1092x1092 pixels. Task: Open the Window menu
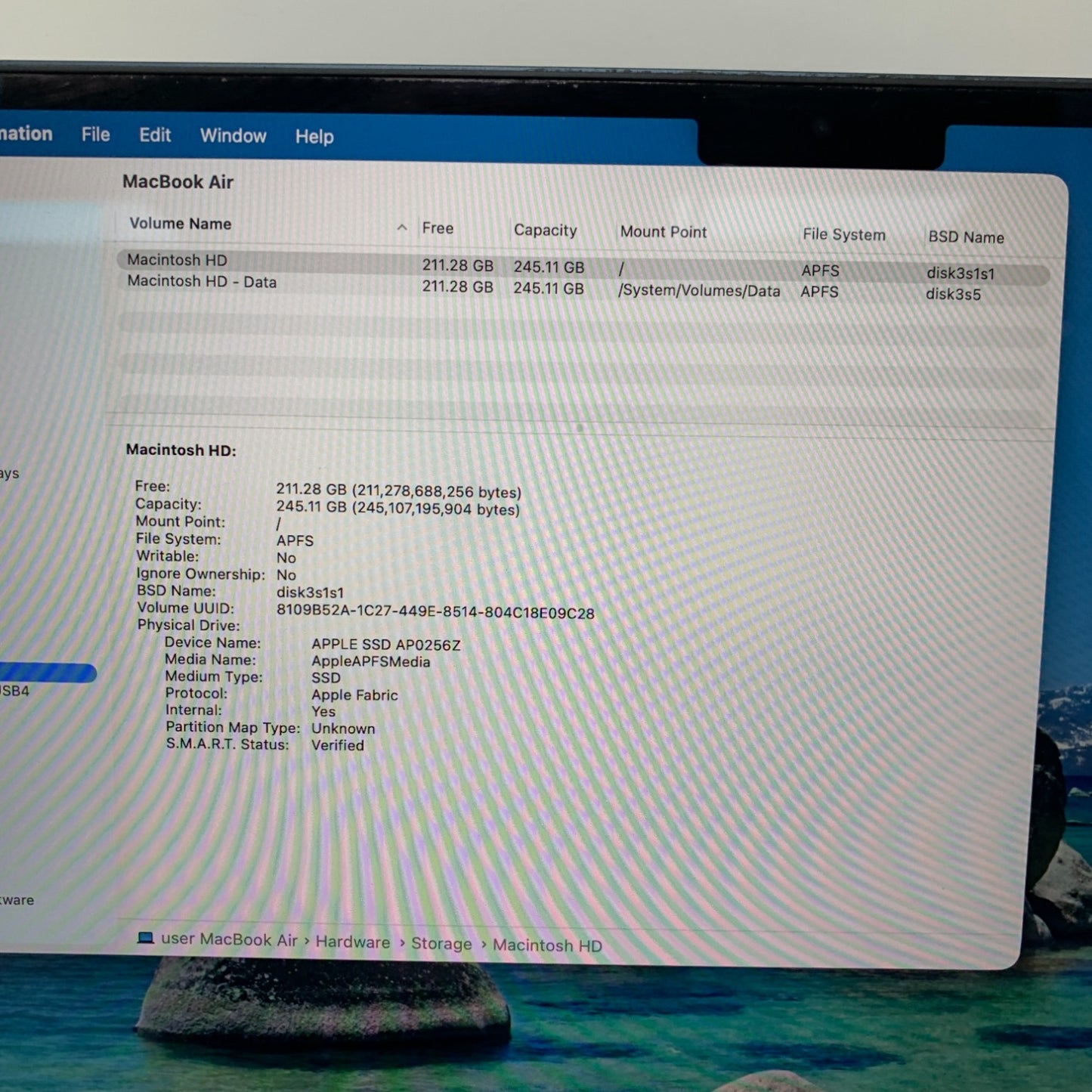pyautogui.click(x=233, y=136)
